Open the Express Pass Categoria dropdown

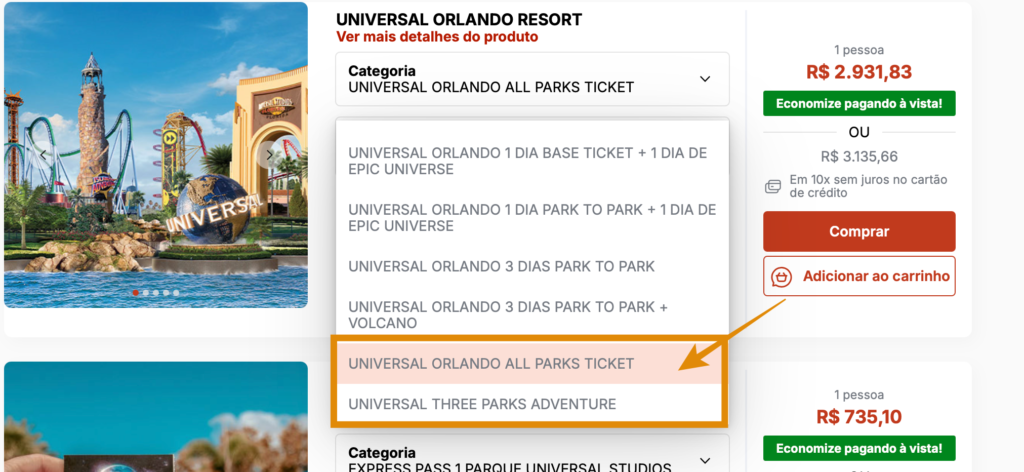point(532,454)
